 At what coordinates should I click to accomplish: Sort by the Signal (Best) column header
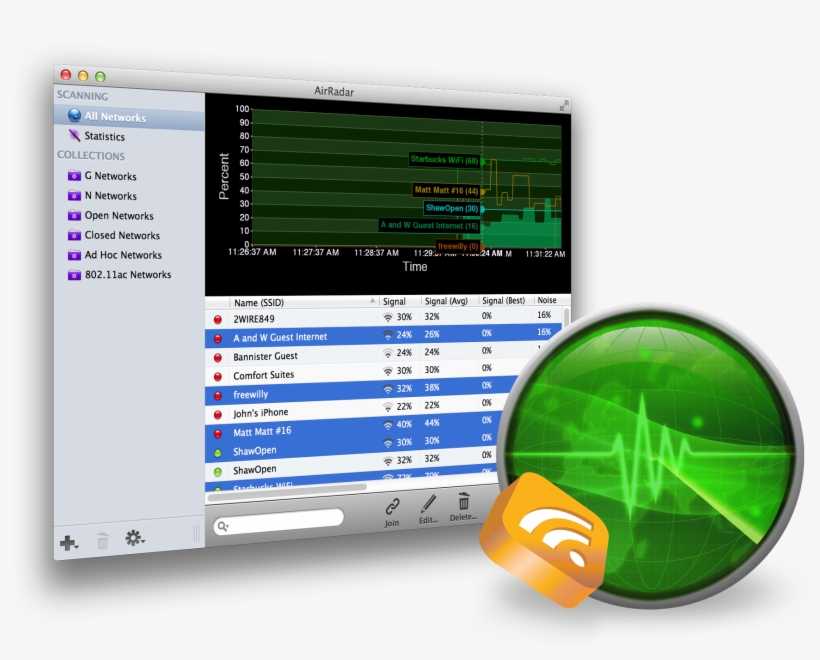pos(505,301)
